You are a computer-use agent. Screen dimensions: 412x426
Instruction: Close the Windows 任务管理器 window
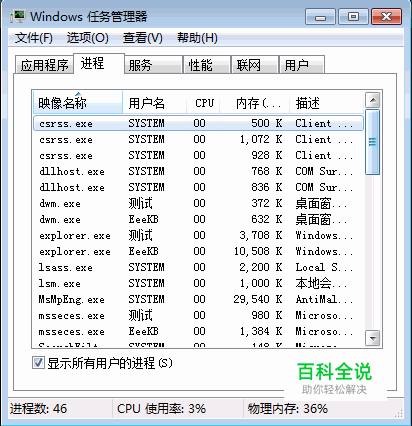pyautogui.click(x=387, y=17)
